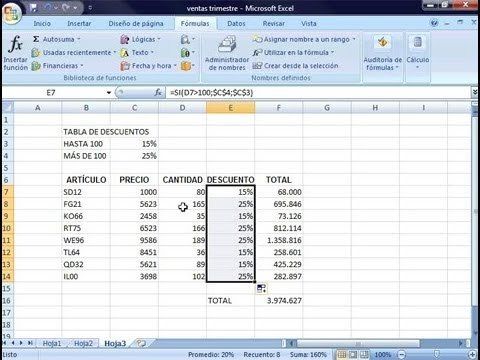Switch to the Inicio ribbon tab
This screenshot has height=360, width=480.
click(42, 23)
